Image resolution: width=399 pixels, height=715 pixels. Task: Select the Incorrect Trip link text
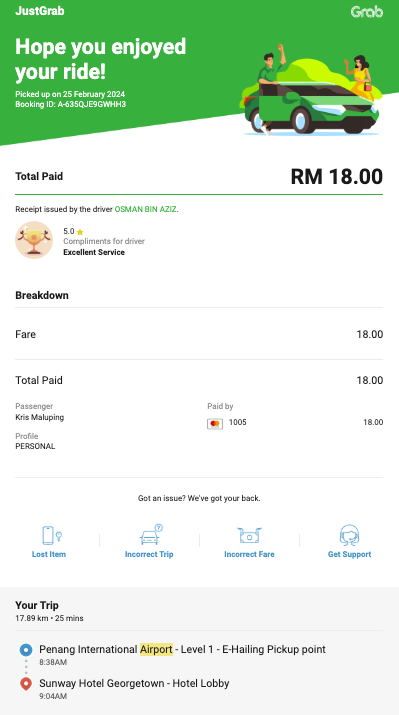coord(149,554)
